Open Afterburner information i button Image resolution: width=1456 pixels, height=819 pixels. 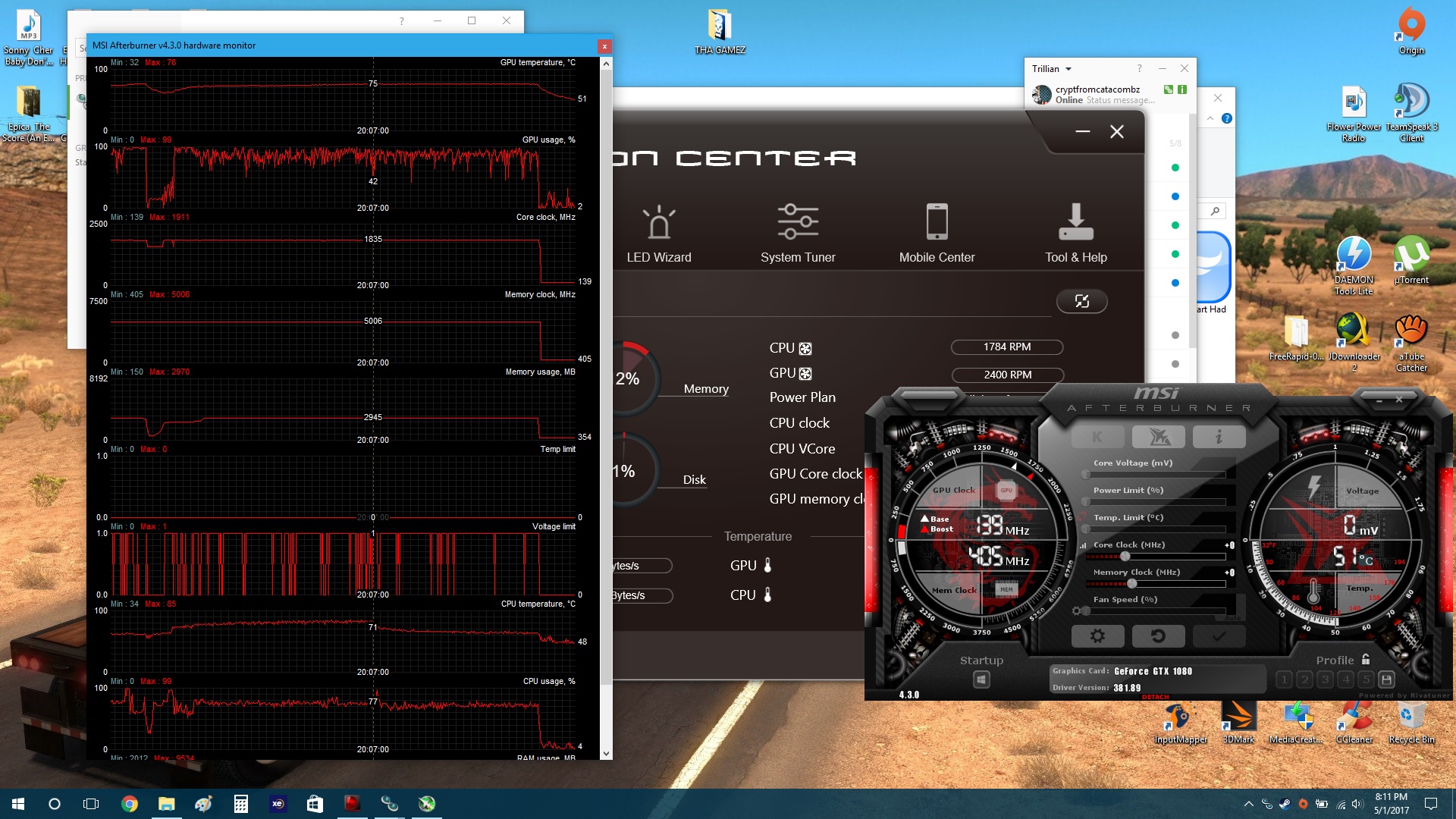[x=1218, y=437]
